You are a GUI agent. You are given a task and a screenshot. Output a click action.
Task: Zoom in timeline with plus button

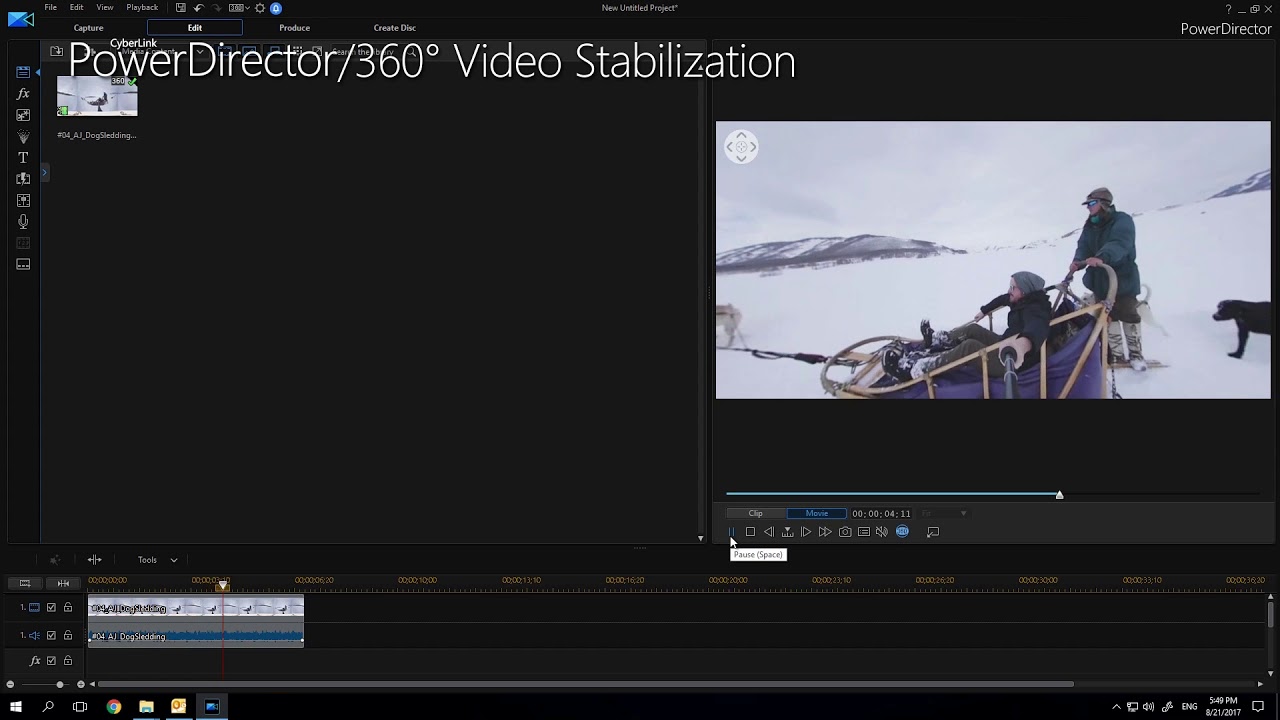tap(81, 684)
